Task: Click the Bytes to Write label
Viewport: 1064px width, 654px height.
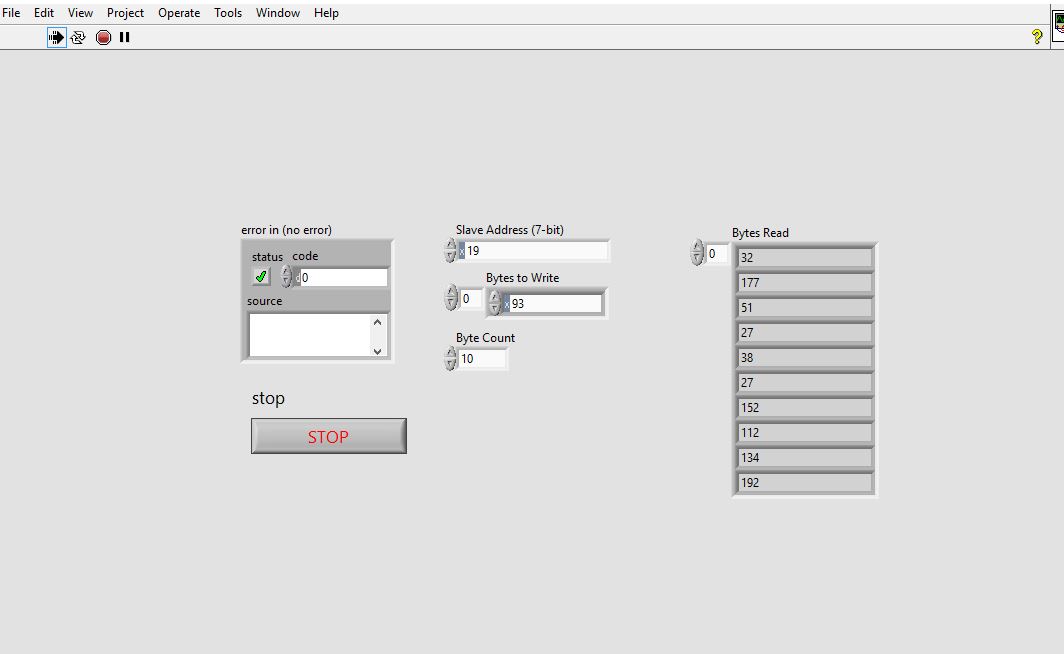Action: (522, 278)
